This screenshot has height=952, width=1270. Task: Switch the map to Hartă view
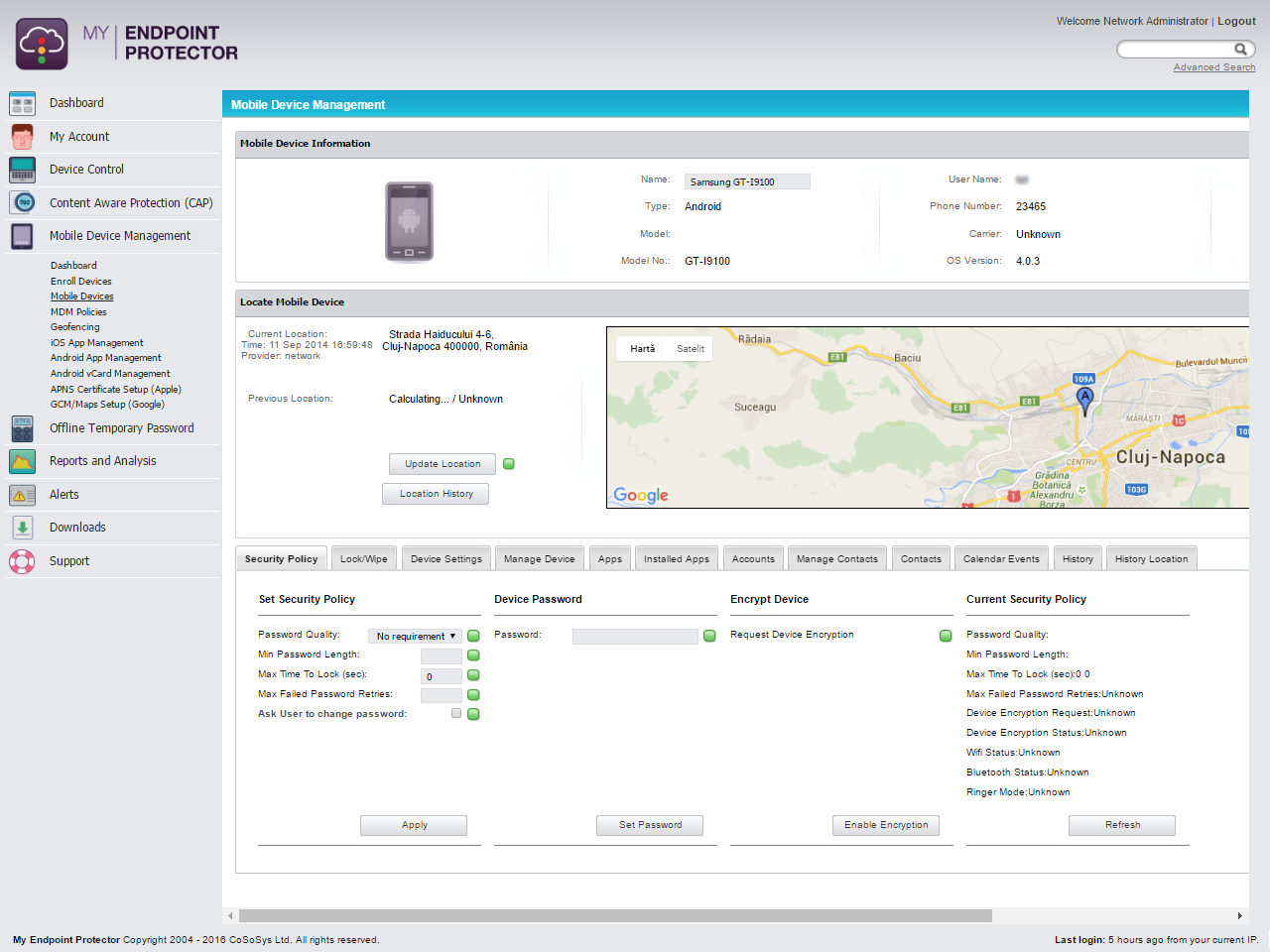(643, 349)
